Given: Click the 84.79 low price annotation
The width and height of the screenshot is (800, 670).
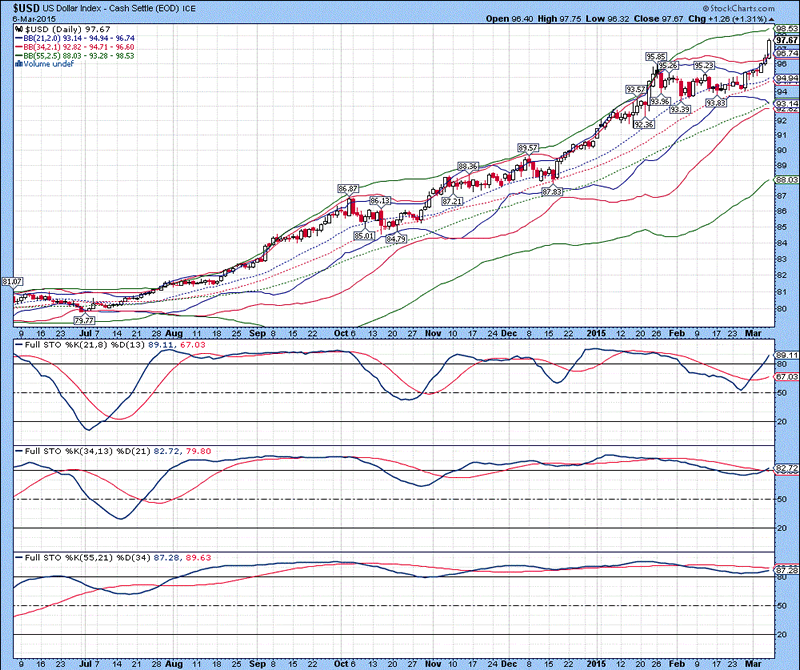Looking at the screenshot, I should 396,239.
